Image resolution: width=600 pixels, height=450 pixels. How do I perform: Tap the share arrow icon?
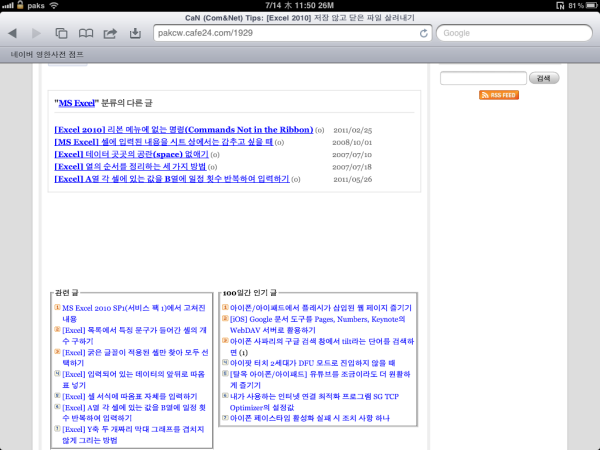pos(110,33)
